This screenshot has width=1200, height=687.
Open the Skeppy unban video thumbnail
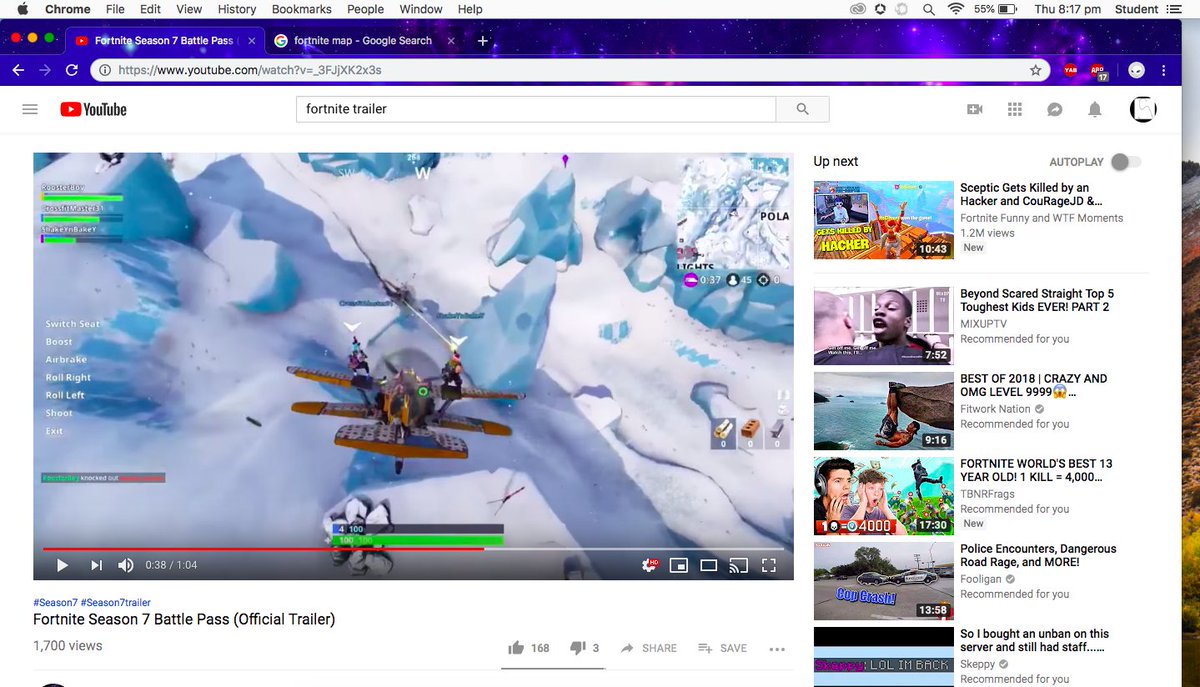pos(883,657)
